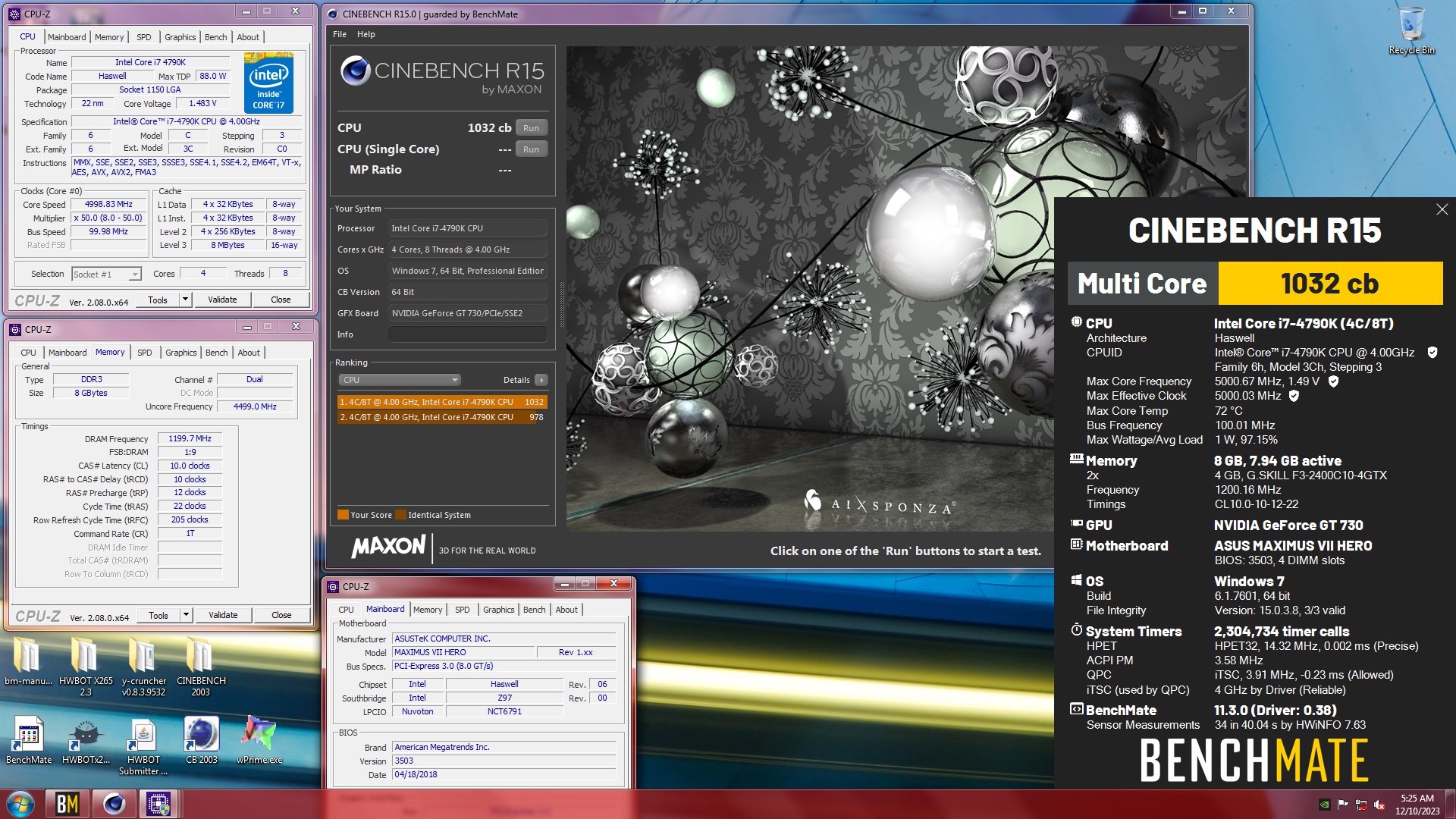Screen dimensions: 1456x819
Task: Open Bench tab in Mainboard CPU-Z window
Action: 535,610
